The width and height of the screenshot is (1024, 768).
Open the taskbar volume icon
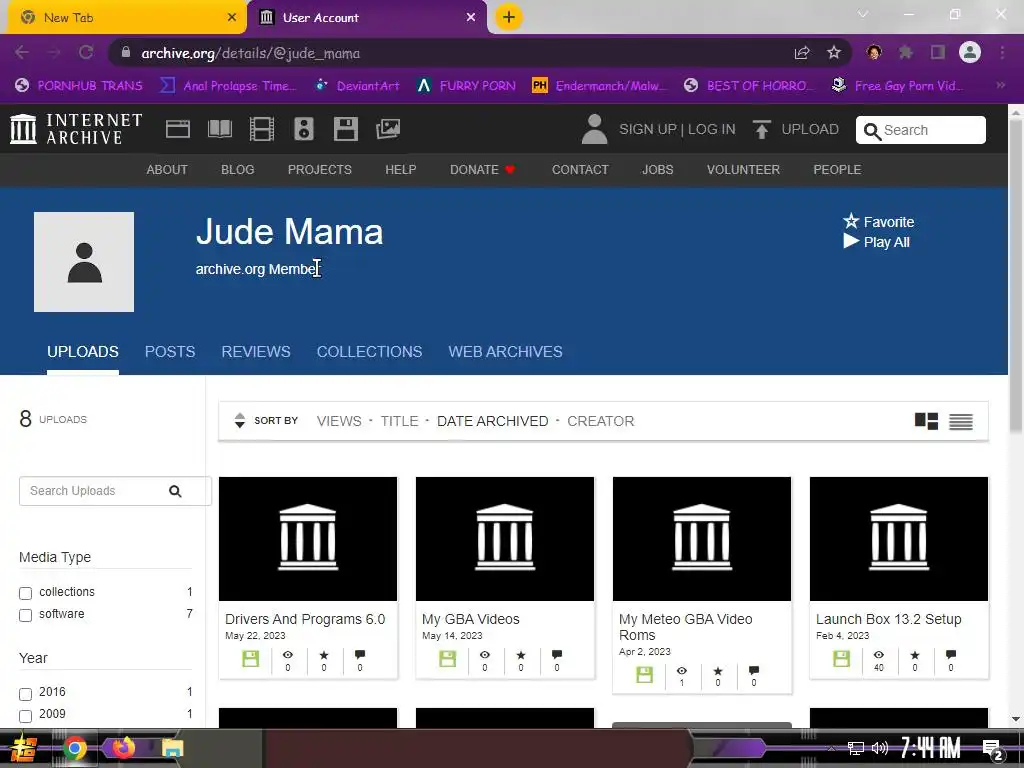880,748
